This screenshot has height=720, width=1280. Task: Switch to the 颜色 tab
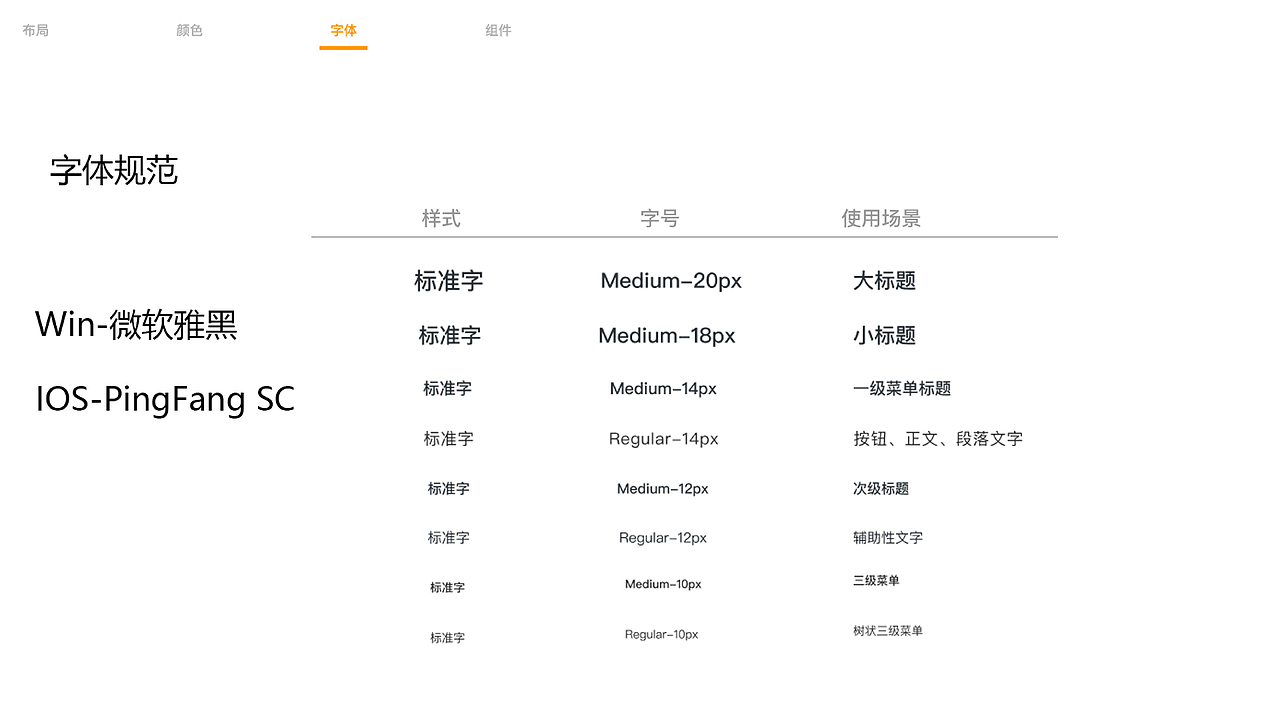tap(189, 30)
